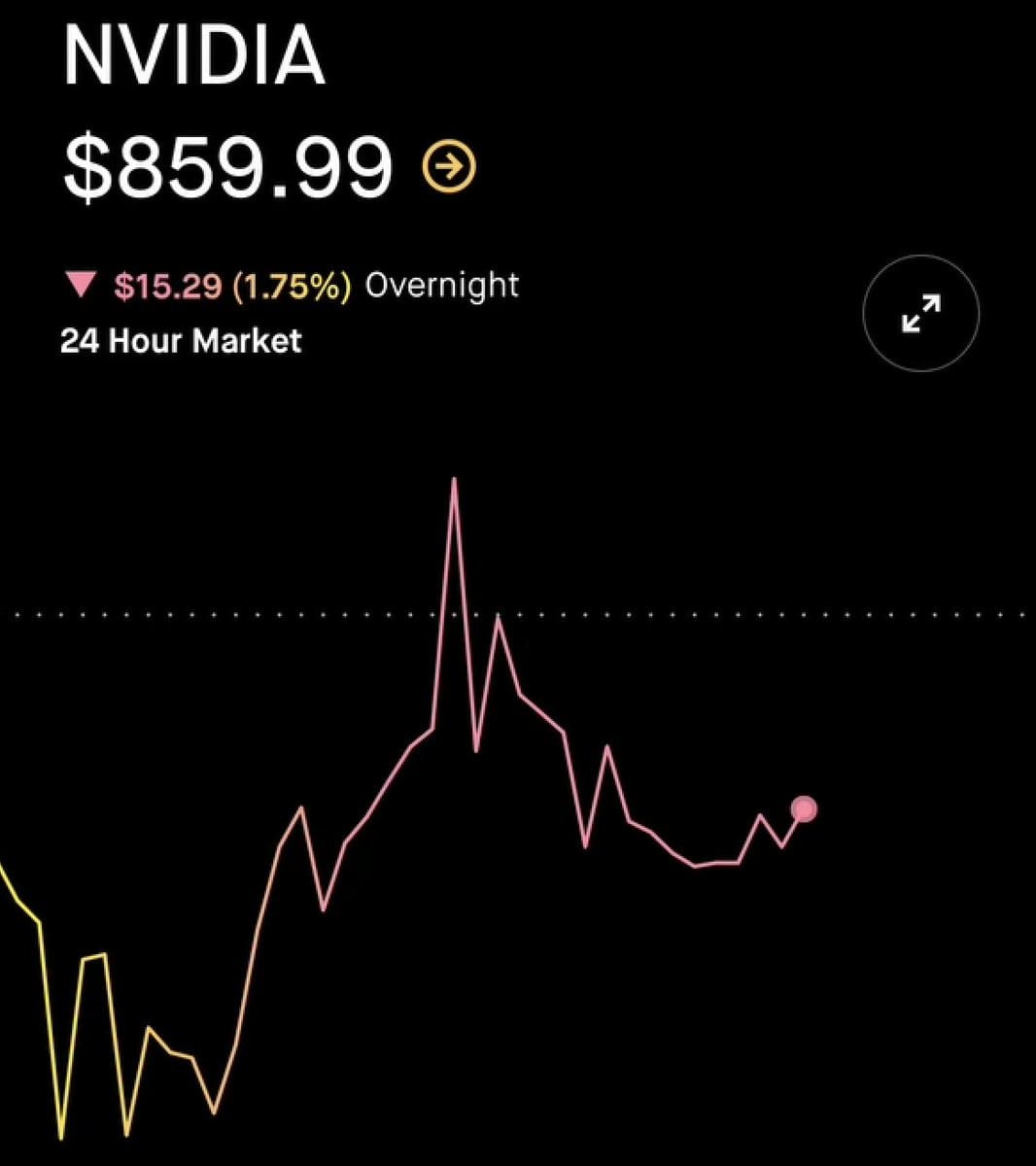Select the small peak just before the endpoint dot

point(760,817)
